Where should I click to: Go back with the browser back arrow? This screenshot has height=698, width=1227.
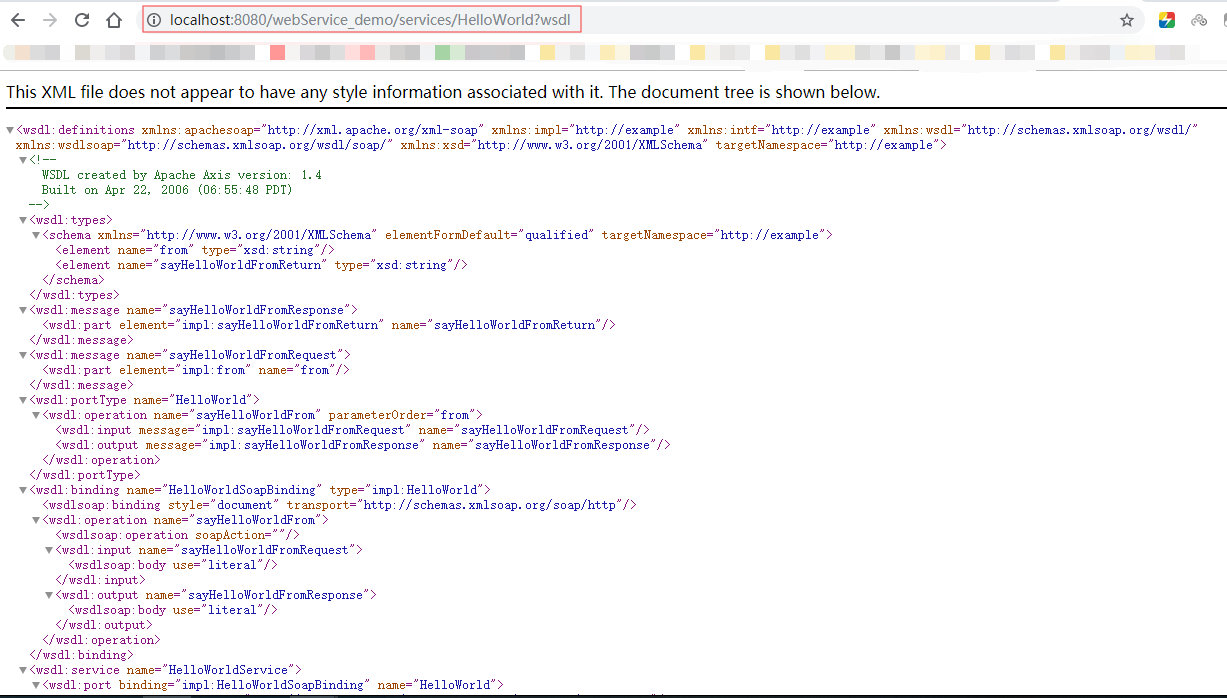[x=17, y=20]
